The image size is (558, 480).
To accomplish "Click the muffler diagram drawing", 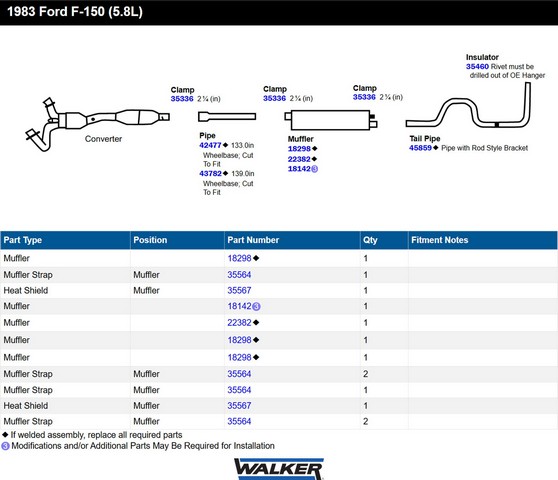I will [331, 120].
